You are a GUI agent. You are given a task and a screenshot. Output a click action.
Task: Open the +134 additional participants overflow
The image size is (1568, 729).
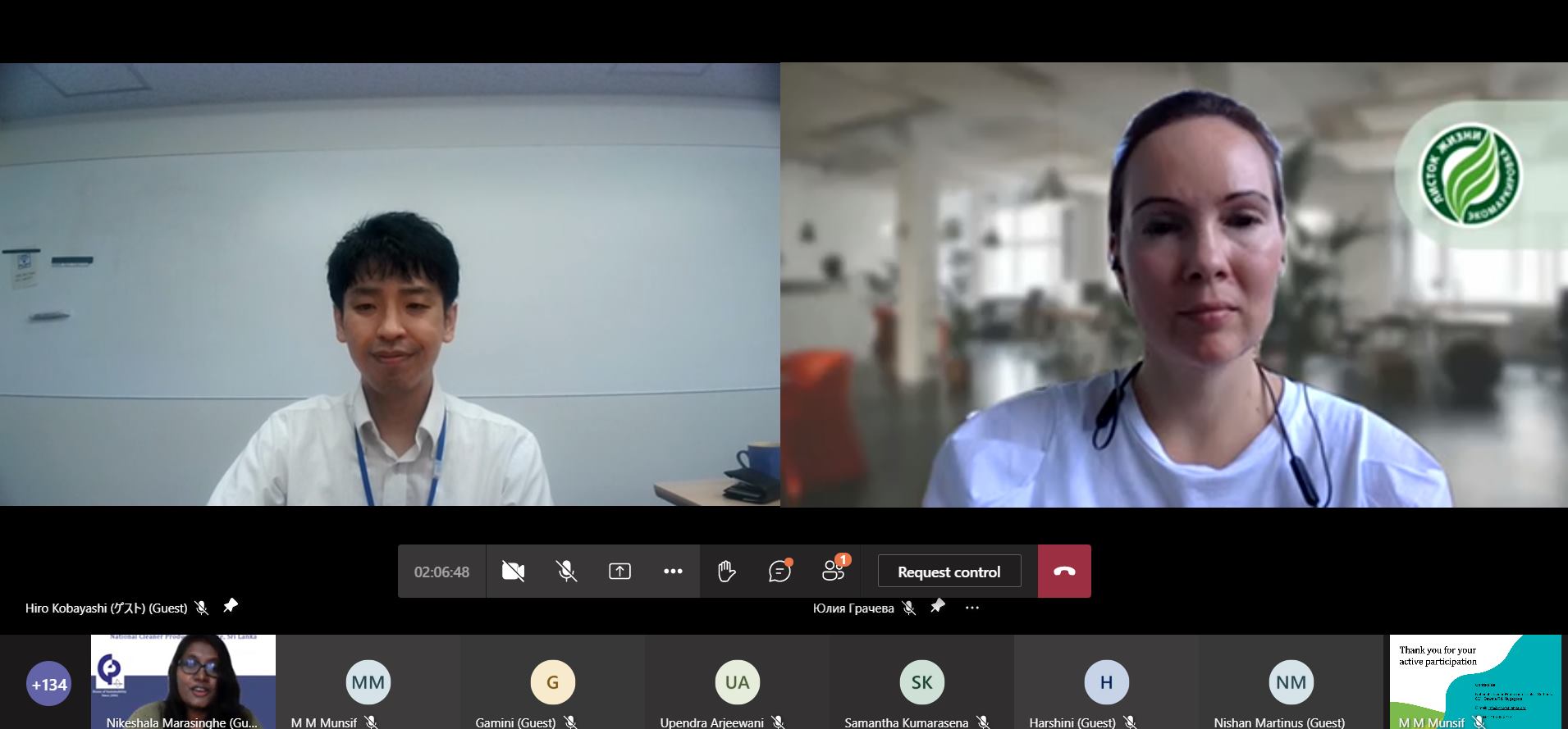pos(49,684)
